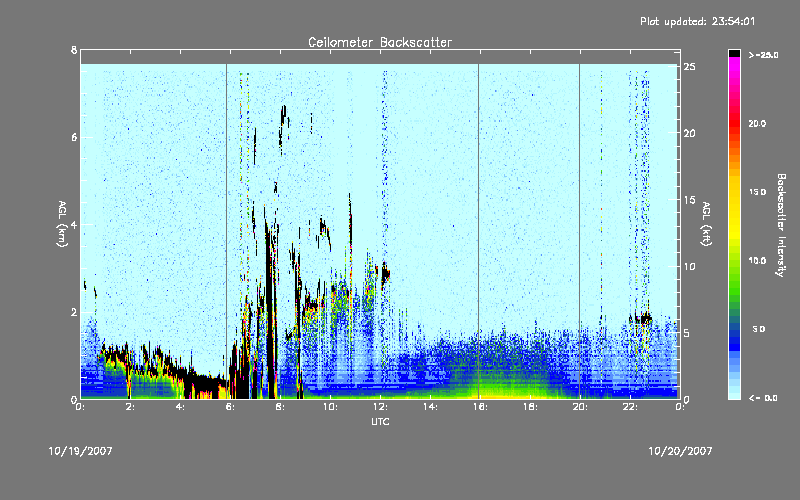Screen dimensions: 800x500
Task: Click the 6: hour tick label
Action: click(x=230, y=407)
